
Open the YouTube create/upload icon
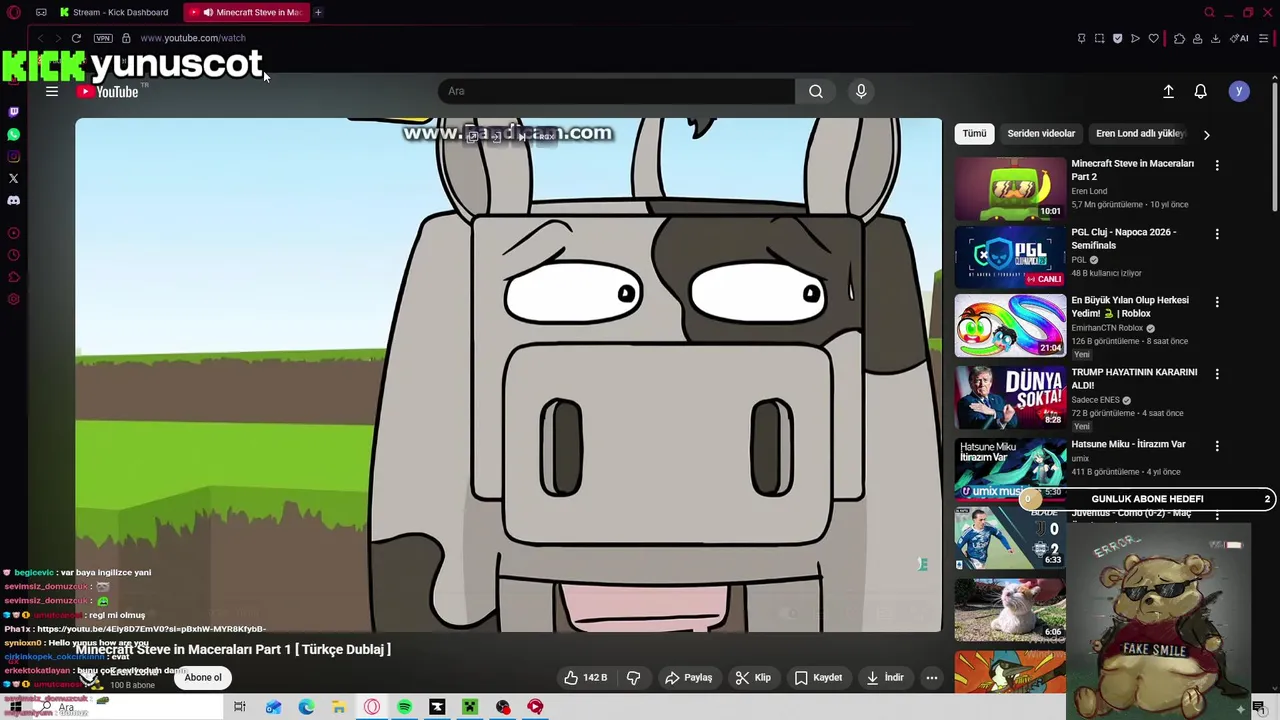pos(1168,91)
